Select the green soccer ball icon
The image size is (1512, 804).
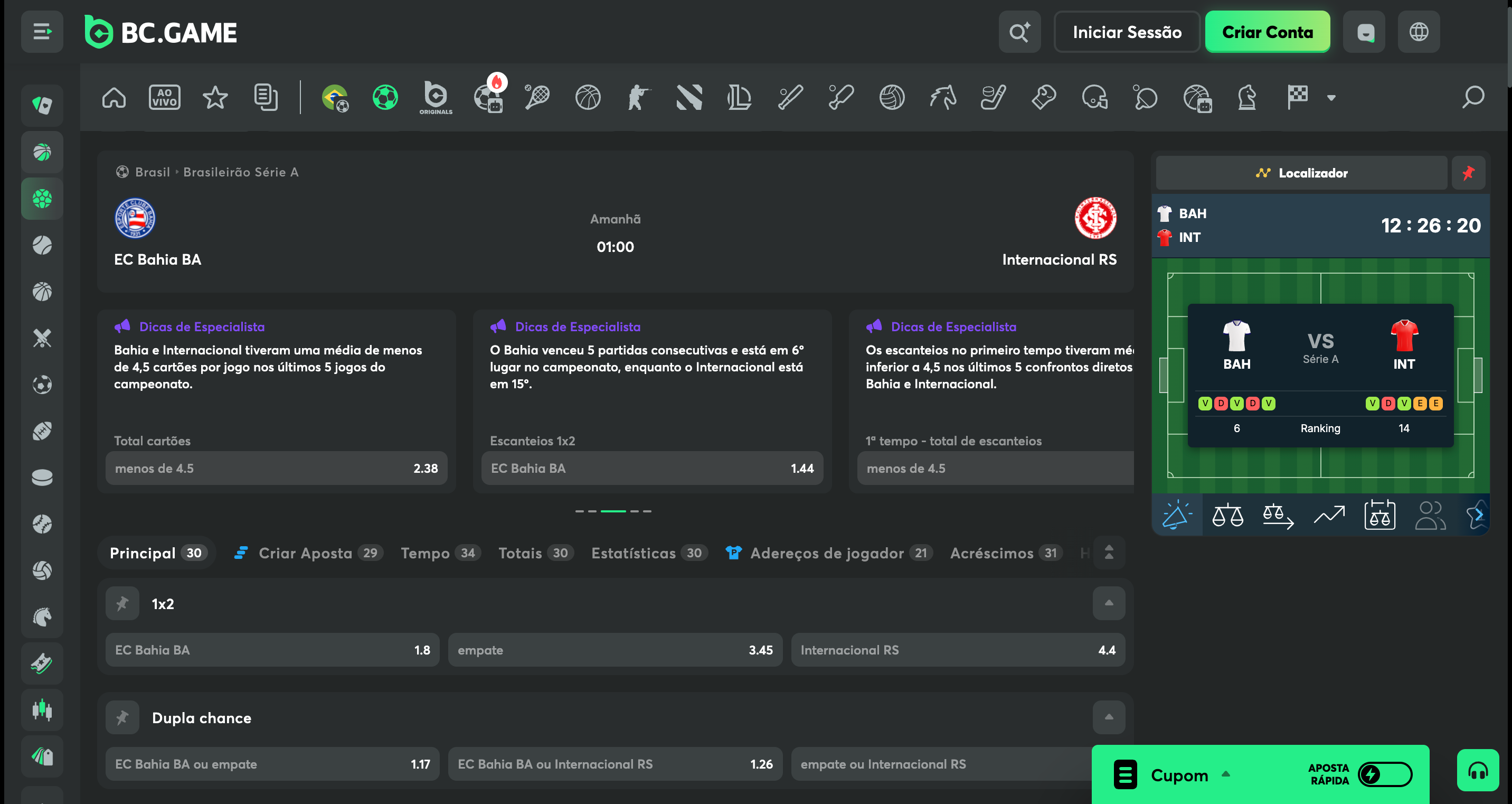point(385,97)
